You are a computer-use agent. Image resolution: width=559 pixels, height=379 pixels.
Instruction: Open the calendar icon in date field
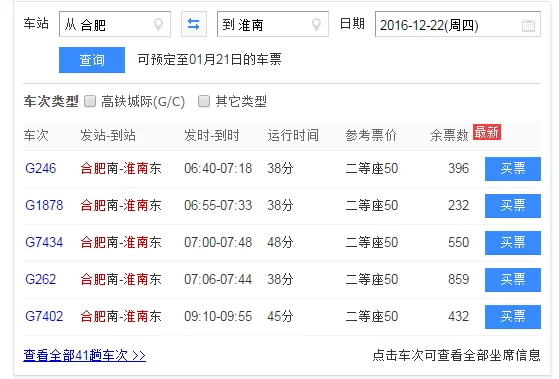(x=528, y=25)
